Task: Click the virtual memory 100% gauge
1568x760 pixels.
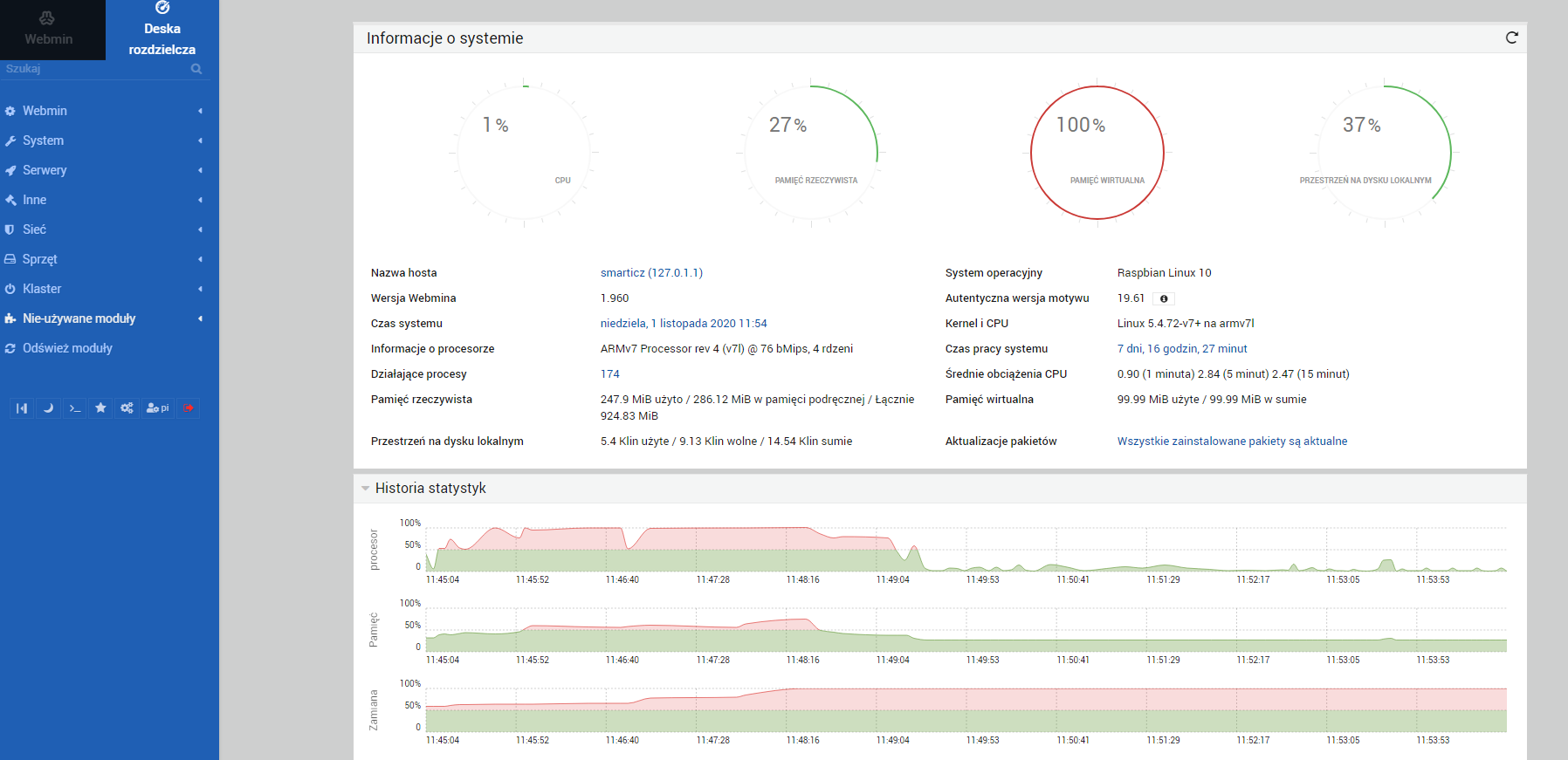Action: [x=1097, y=153]
